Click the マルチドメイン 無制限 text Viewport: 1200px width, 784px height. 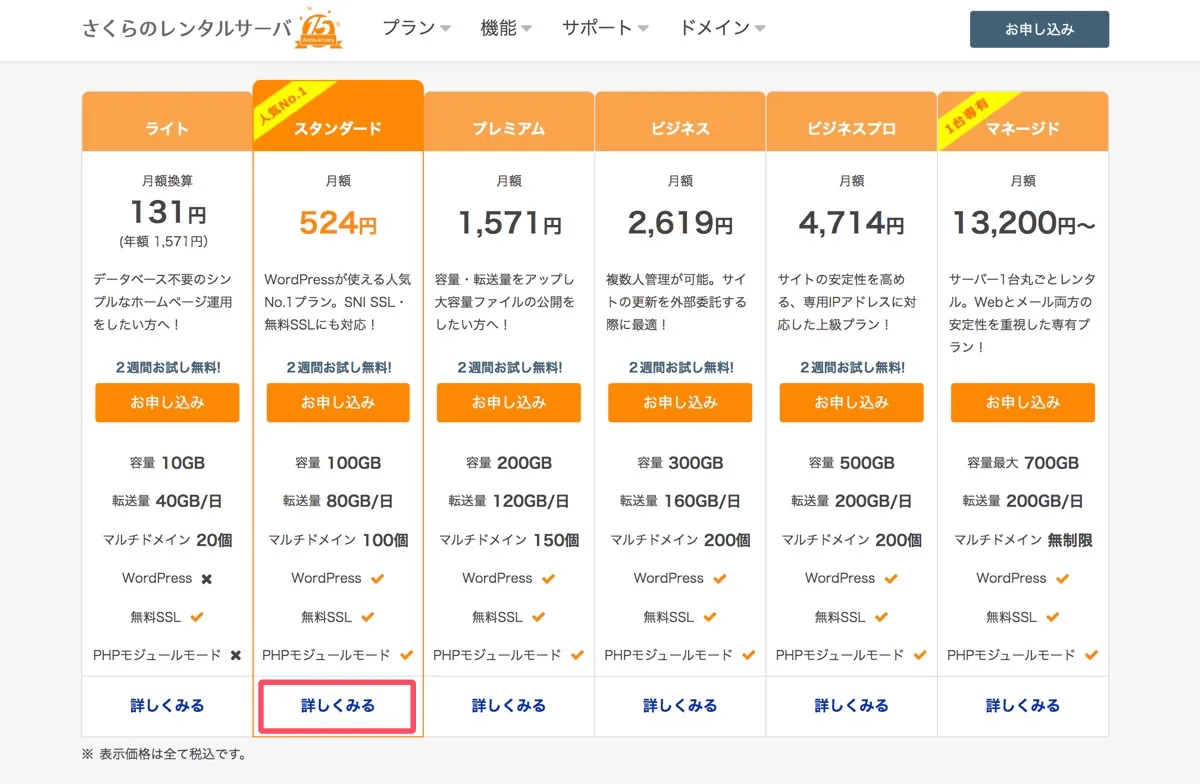(1023, 540)
